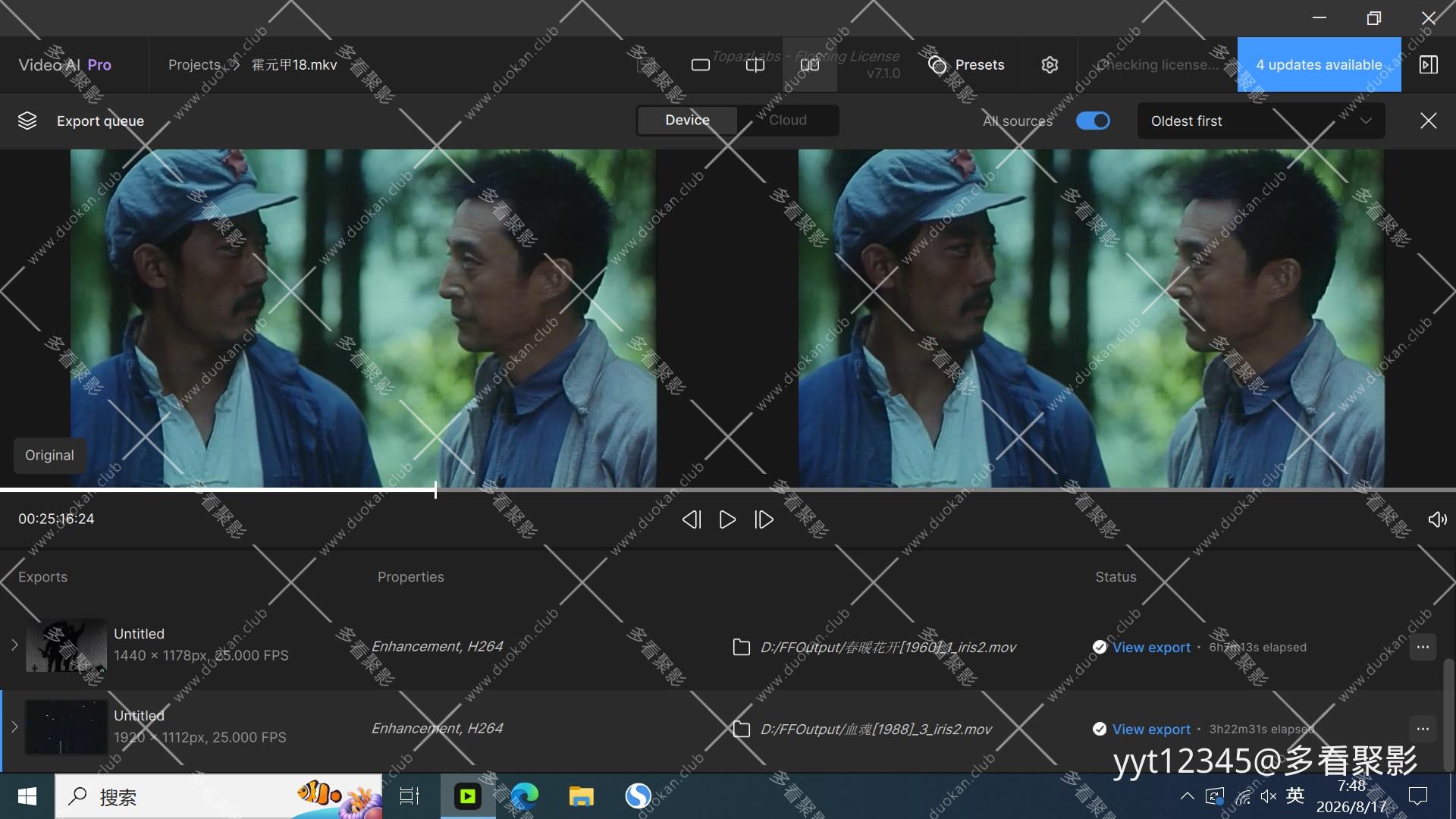1456x819 pixels.
Task: Mute the preview audio
Action: 1437,519
